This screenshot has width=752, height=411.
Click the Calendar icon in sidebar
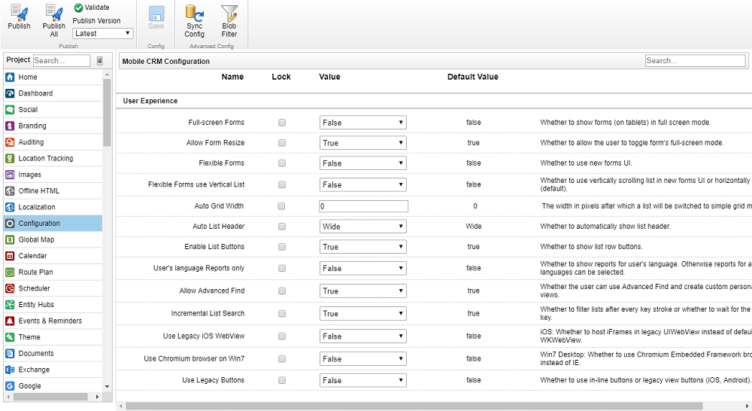tap(10, 256)
